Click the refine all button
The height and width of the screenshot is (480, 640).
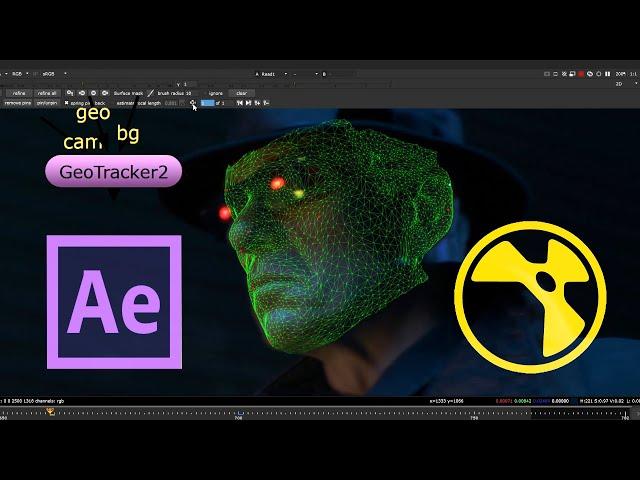coord(47,93)
